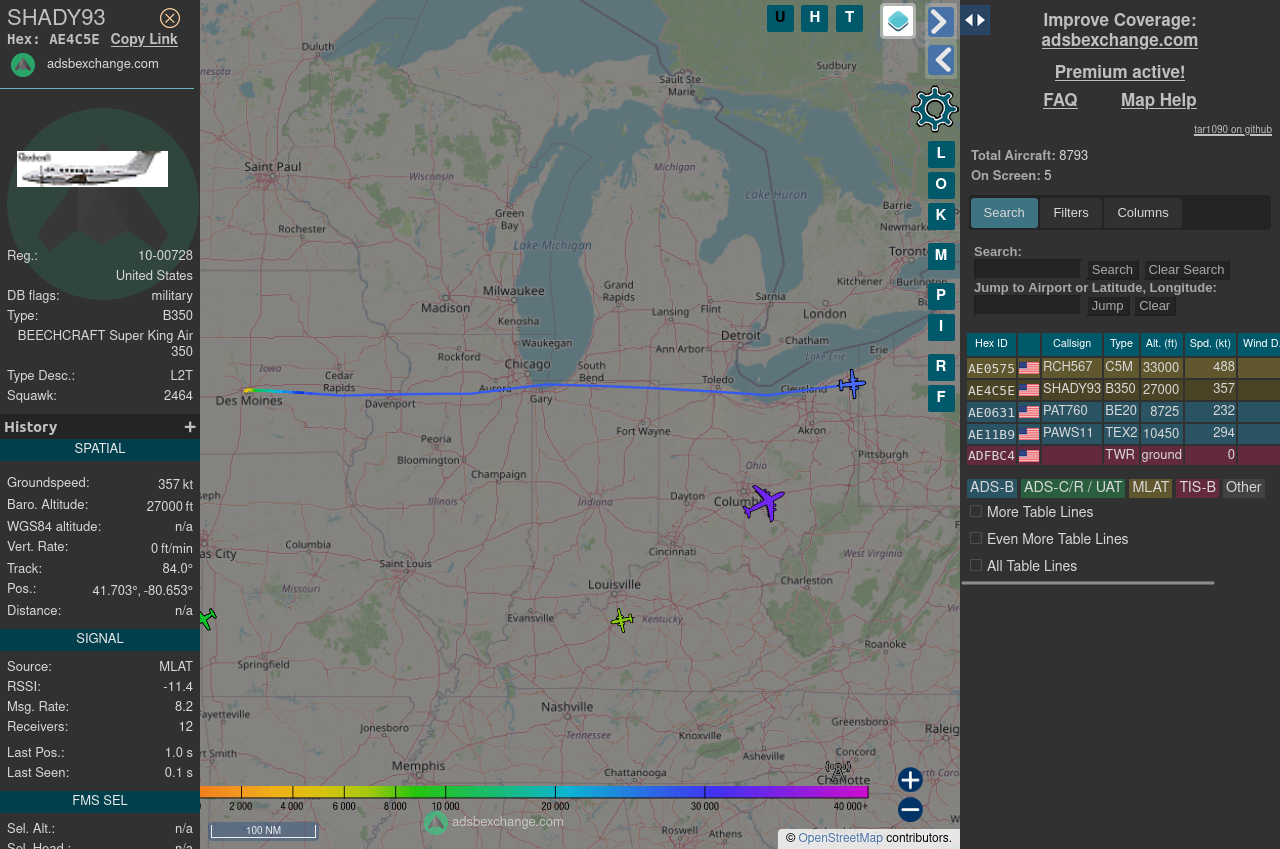This screenshot has height=849, width=1280.
Task: Click the adsbexchange logo in info panel
Action: pos(23,65)
